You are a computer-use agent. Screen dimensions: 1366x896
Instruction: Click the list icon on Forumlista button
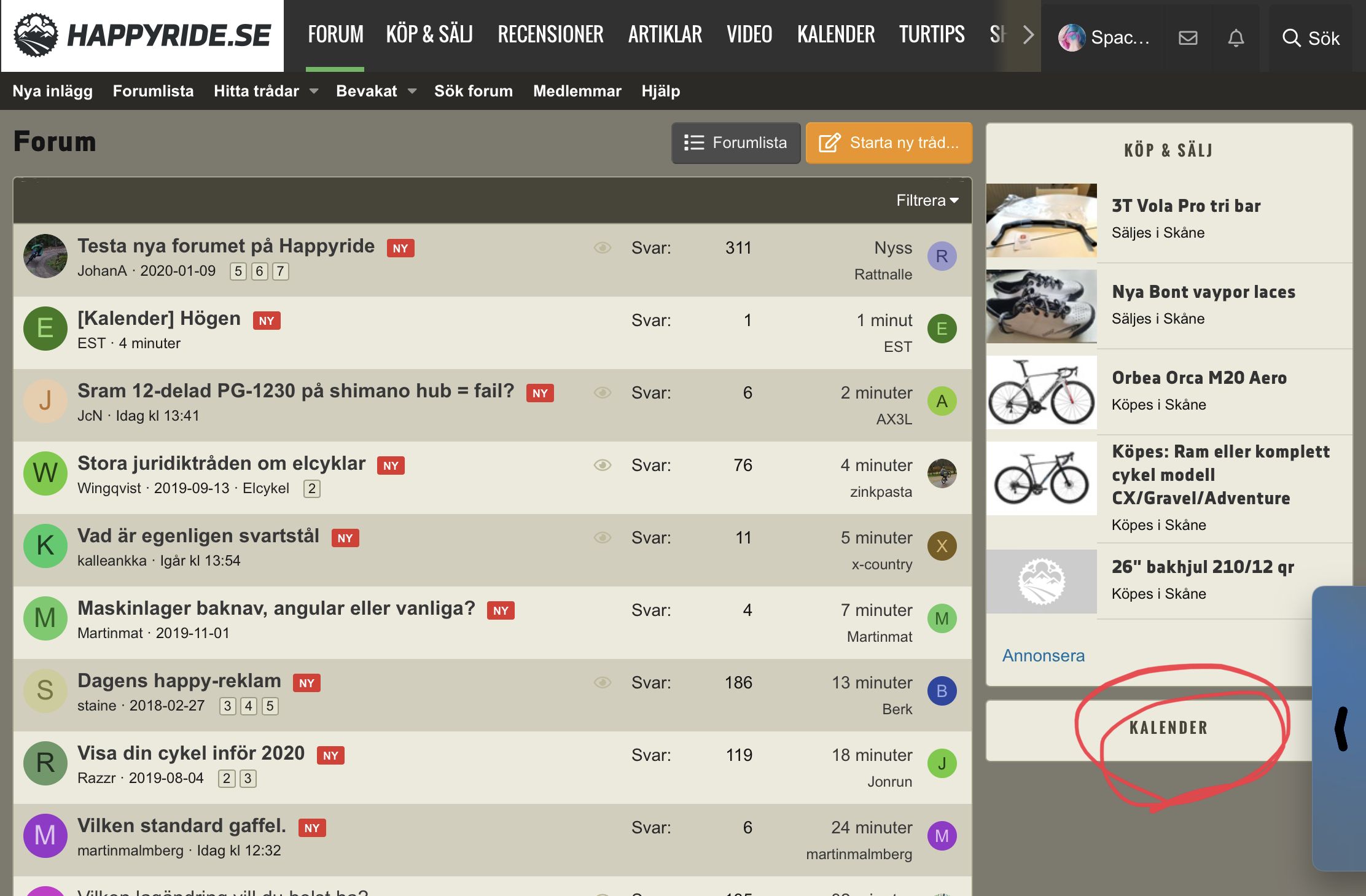pyautogui.click(x=694, y=142)
